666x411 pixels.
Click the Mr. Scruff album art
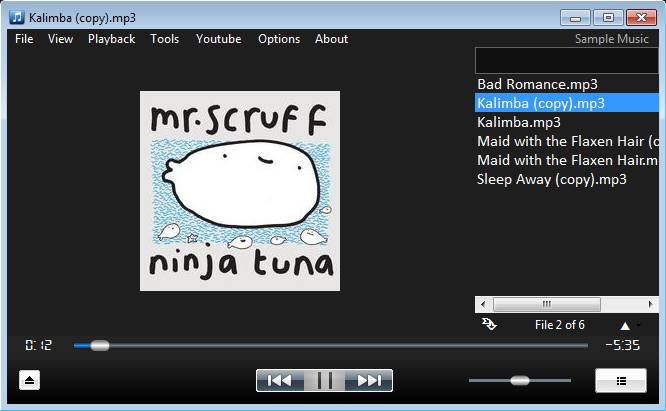[239, 191]
